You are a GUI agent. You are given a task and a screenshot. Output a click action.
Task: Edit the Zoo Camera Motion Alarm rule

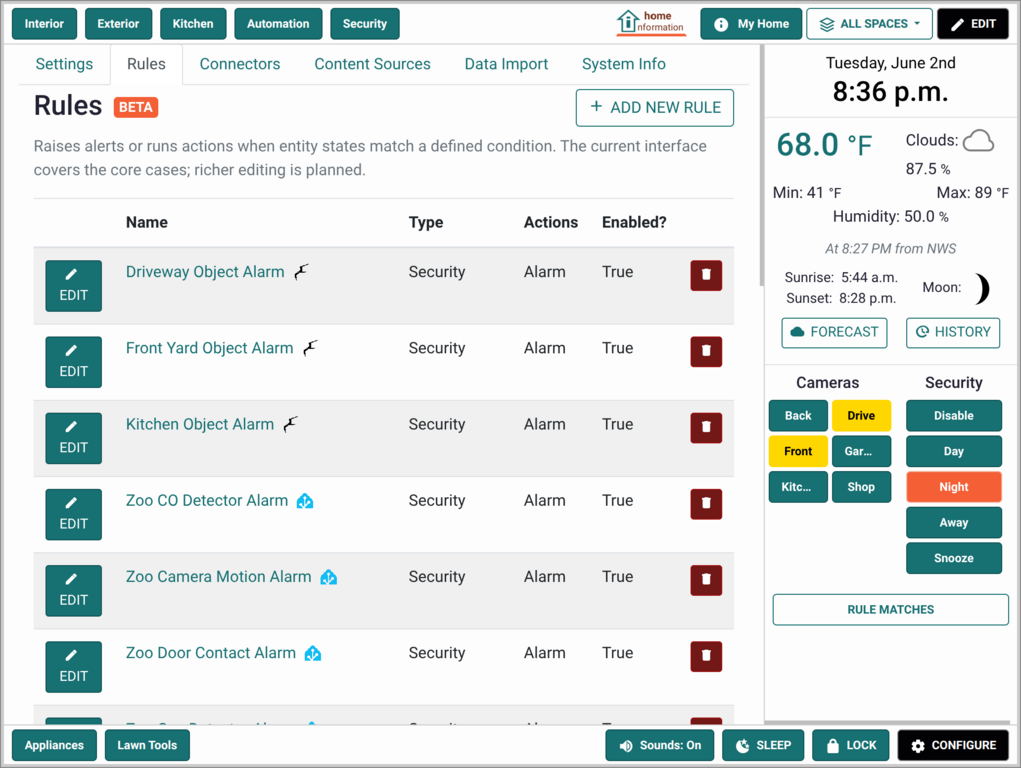pos(74,590)
